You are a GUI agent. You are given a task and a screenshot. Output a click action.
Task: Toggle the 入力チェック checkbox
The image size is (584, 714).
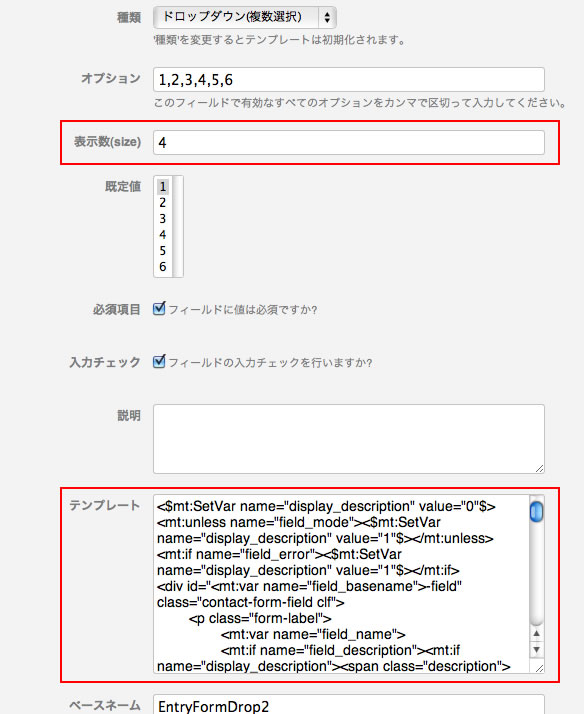pos(159,362)
